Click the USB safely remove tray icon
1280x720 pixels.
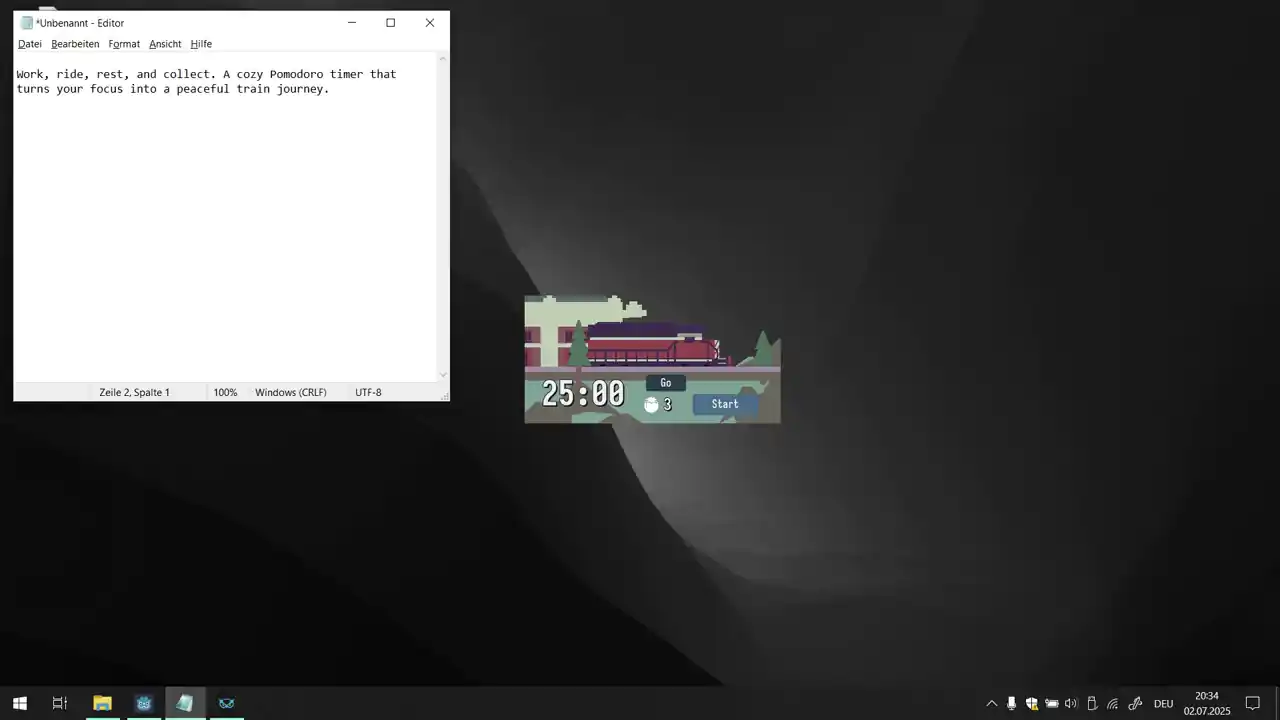(1092, 703)
